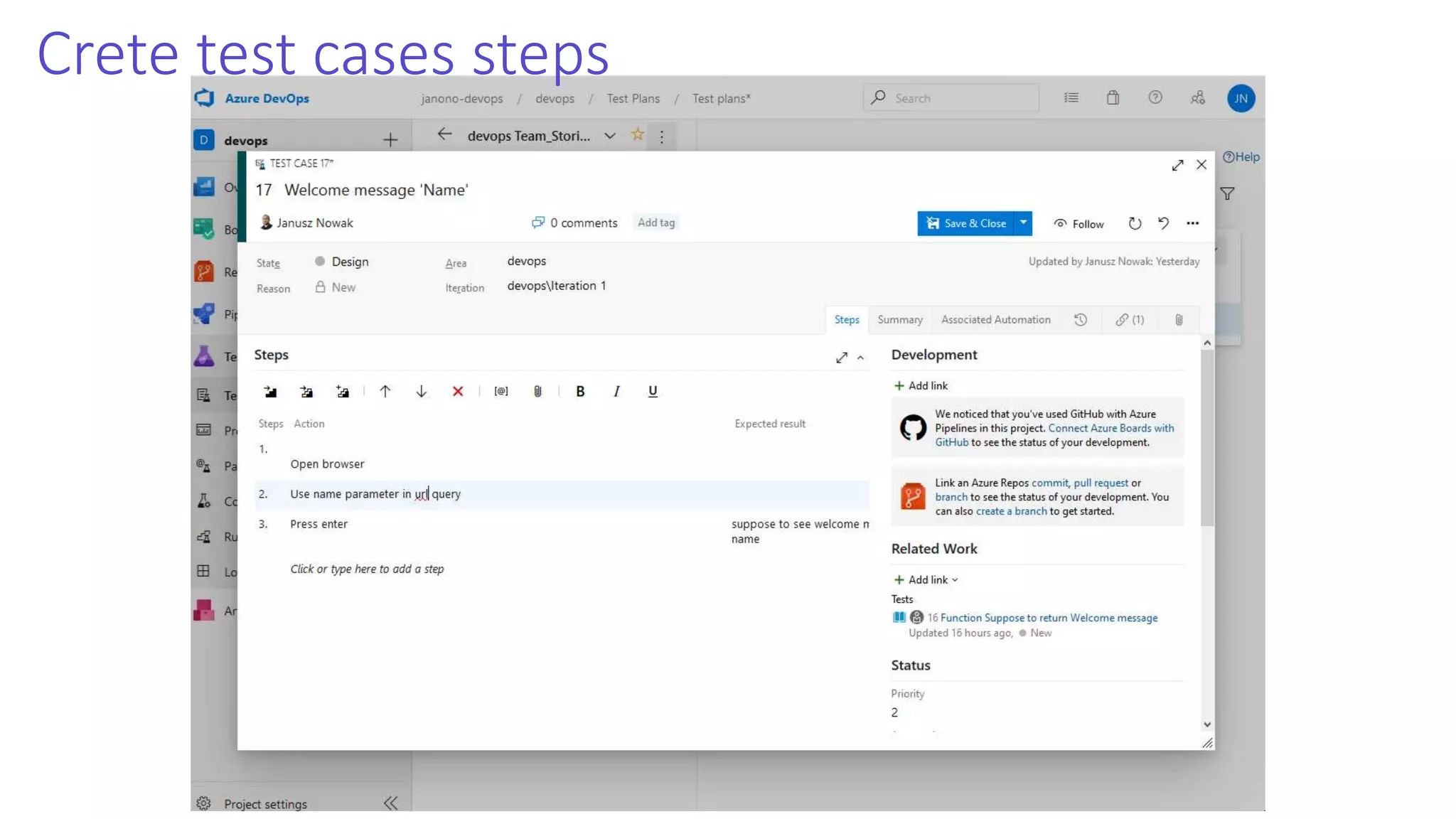The width and height of the screenshot is (1456, 819).
Task: Click the insert shared steps icon
Action: tap(306, 392)
